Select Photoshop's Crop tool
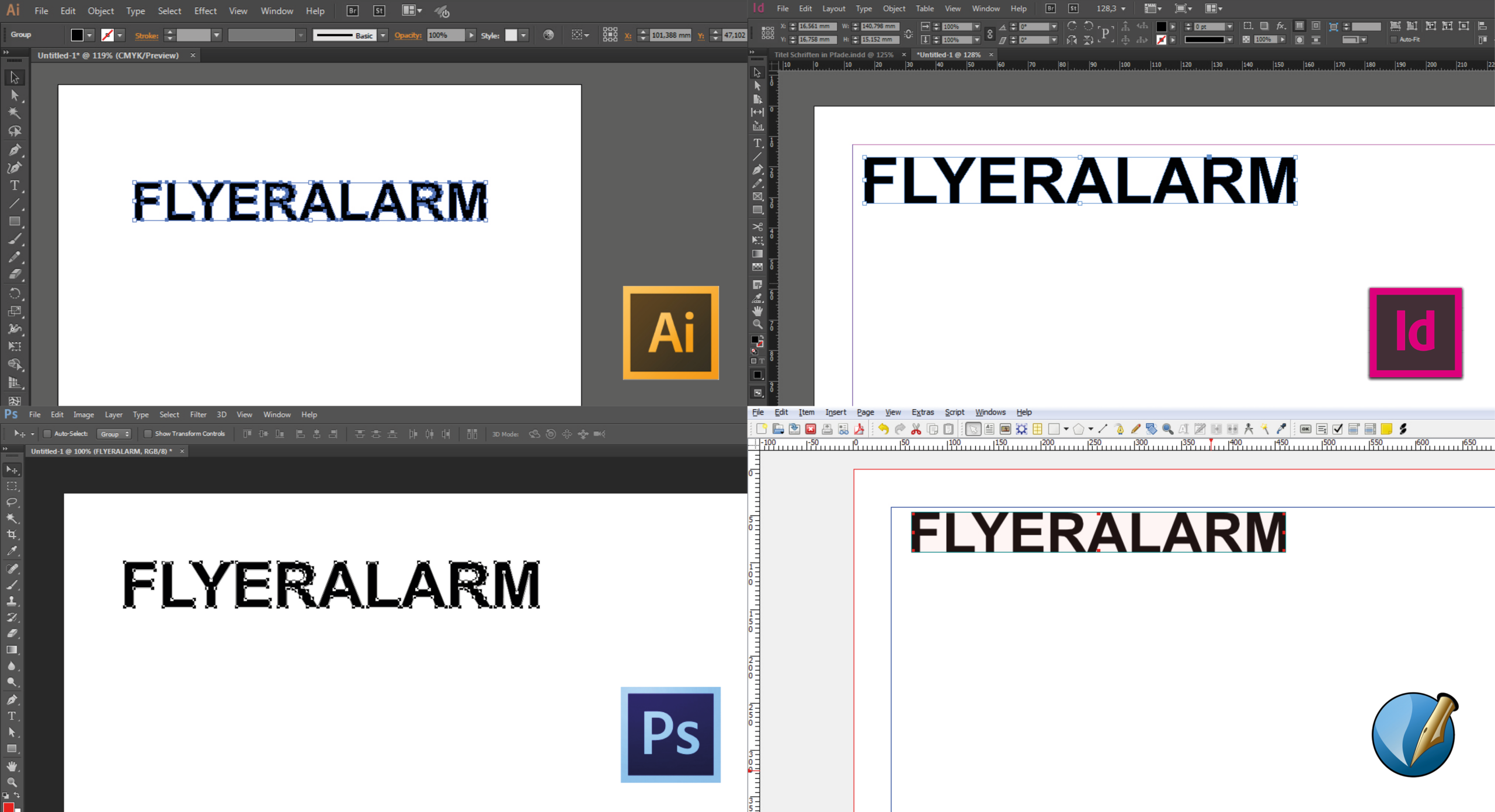The height and width of the screenshot is (812, 1495). (12, 534)
